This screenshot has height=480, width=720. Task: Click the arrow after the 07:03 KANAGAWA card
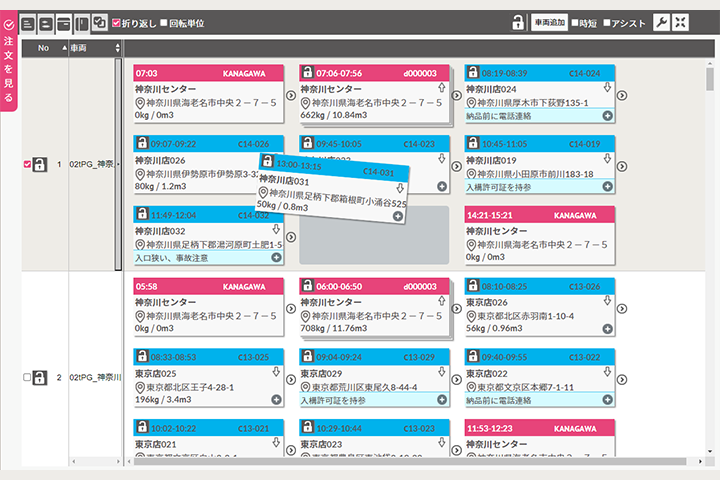290,95
